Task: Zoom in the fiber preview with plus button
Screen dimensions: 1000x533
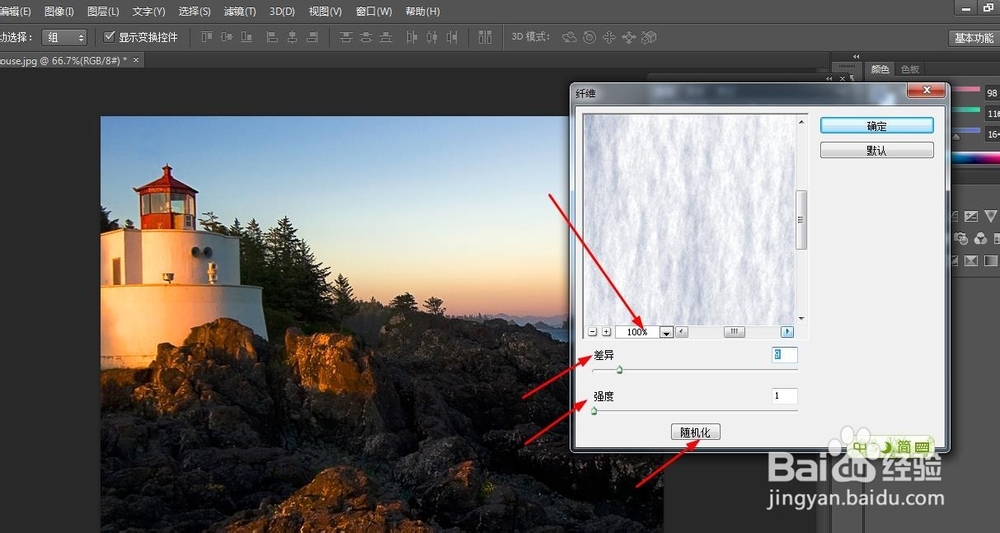Action: click(607, 332)
